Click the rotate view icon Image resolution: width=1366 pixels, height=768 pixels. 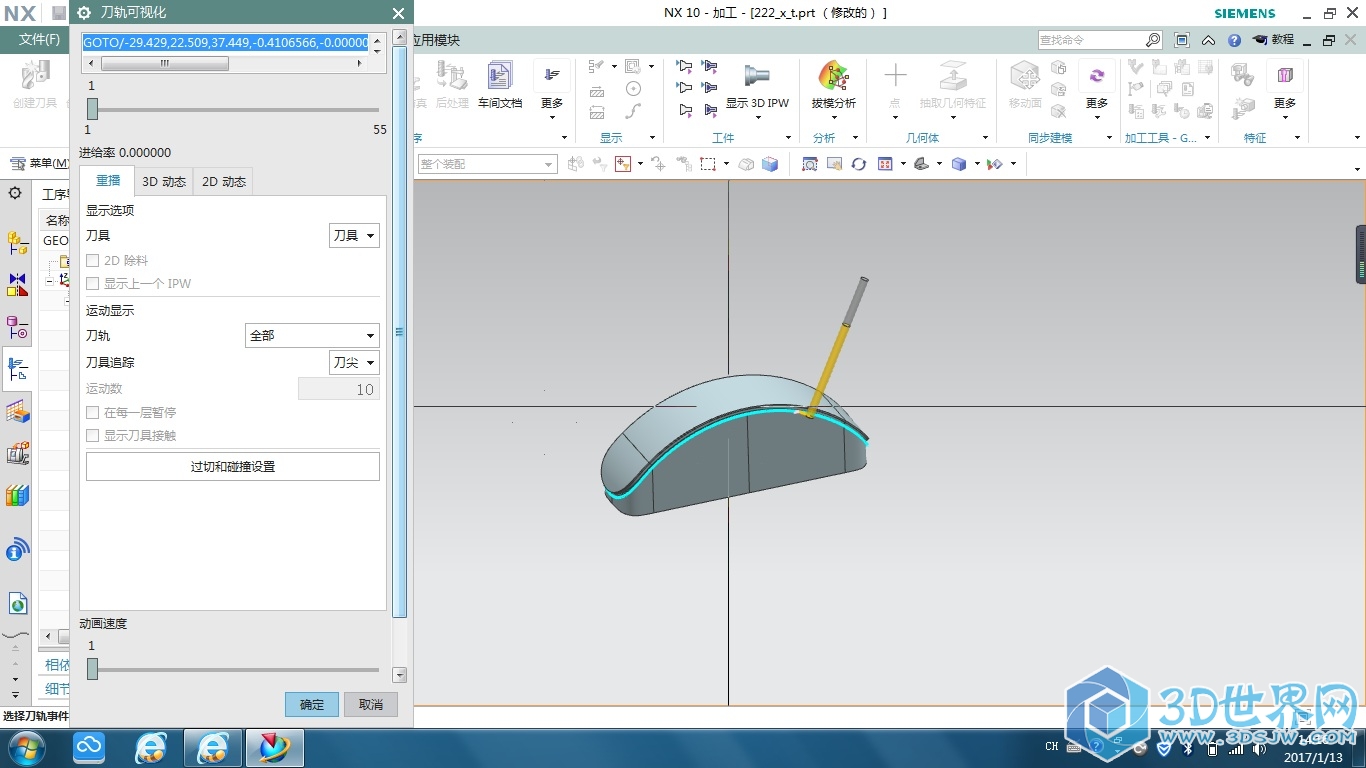coord(858,164)
